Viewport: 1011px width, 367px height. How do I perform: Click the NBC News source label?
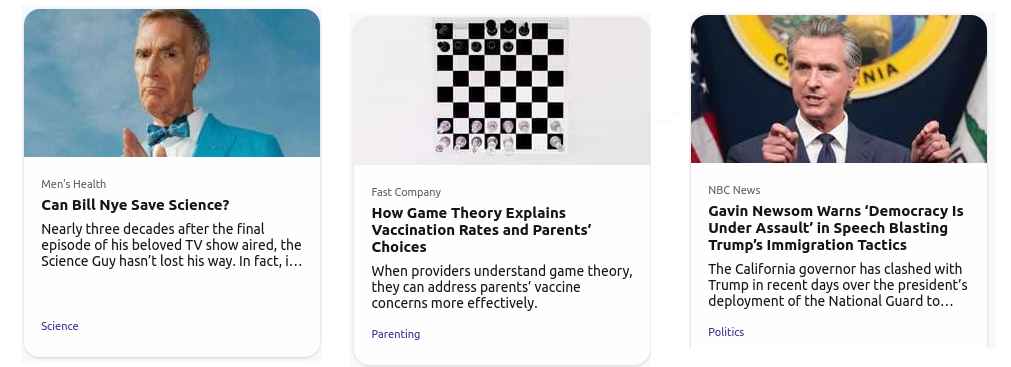(734, 190)
